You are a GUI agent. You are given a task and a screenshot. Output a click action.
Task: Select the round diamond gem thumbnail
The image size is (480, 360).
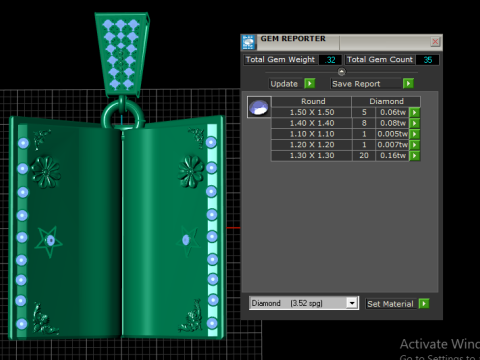pos(259,107)
